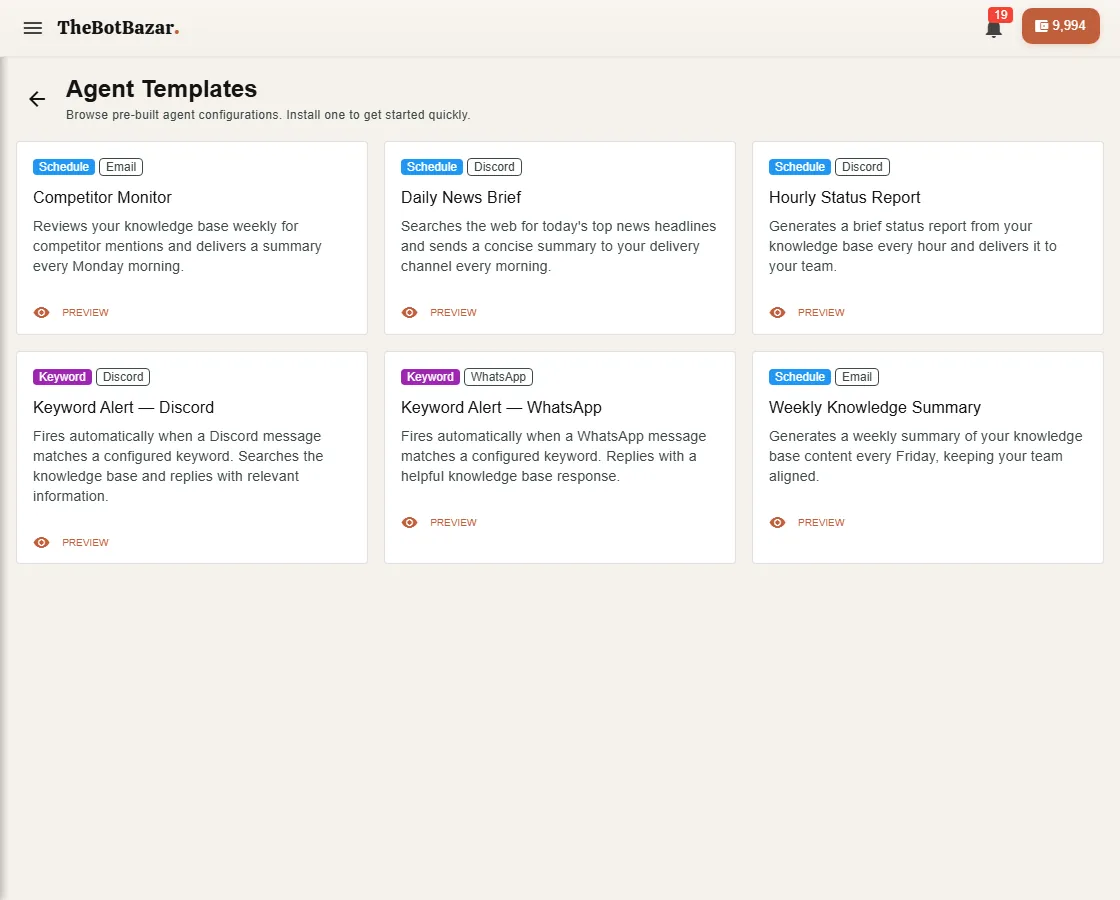The image size is (1120, 900).
Task: Preview the Hourly Status Report template
Action: click(x=821, y=312)
